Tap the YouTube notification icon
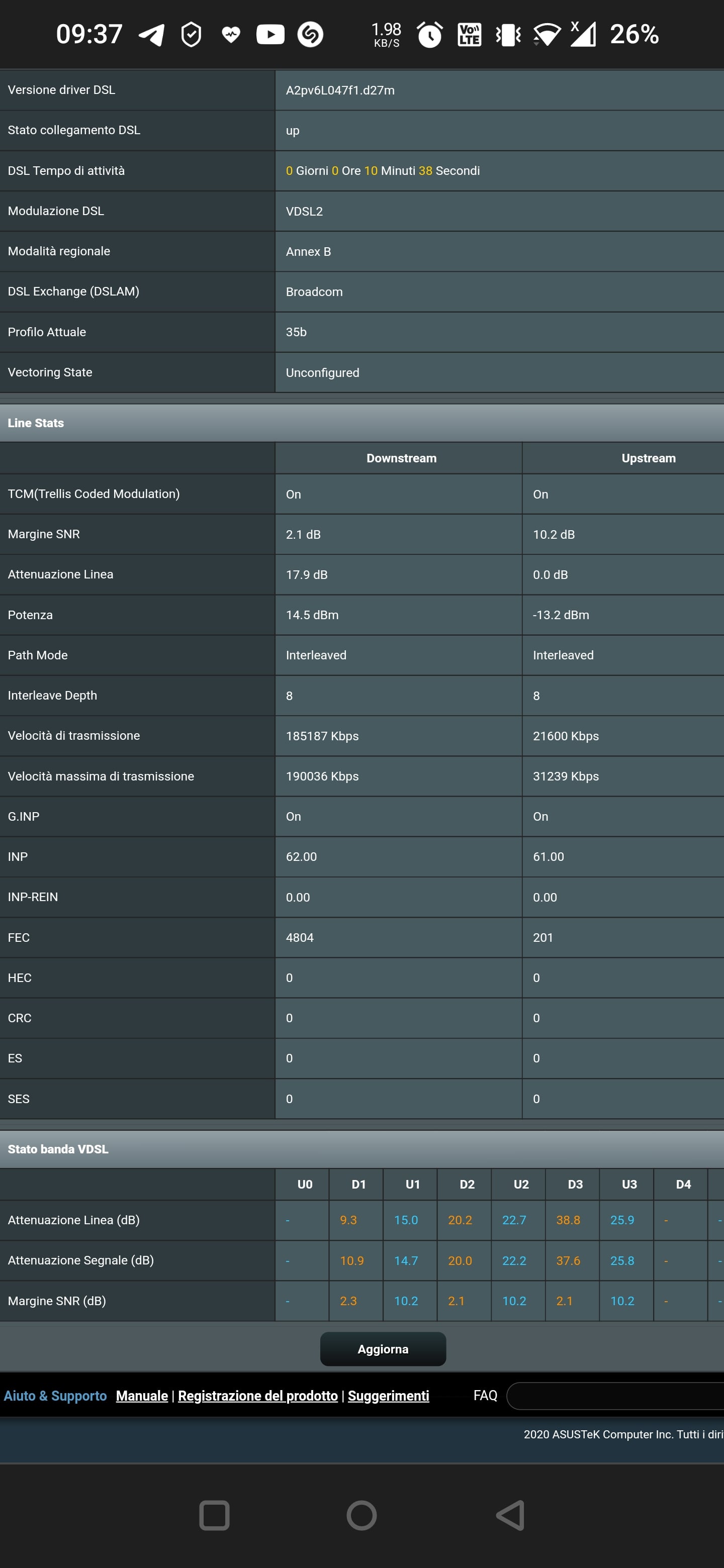 coord(270,35)
